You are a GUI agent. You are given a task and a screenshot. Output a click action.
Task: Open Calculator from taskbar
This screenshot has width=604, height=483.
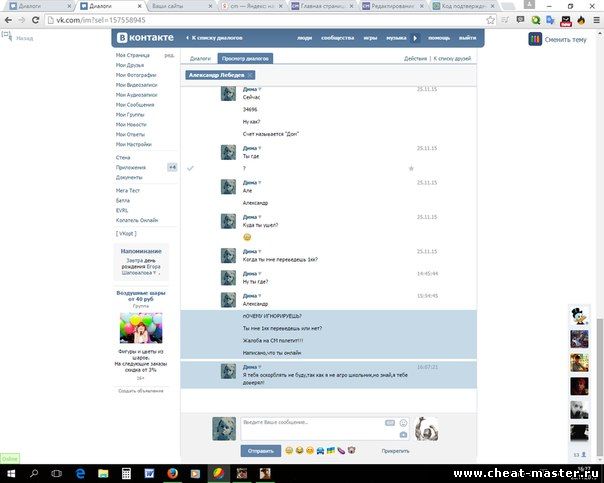click(x=126, y=473)
